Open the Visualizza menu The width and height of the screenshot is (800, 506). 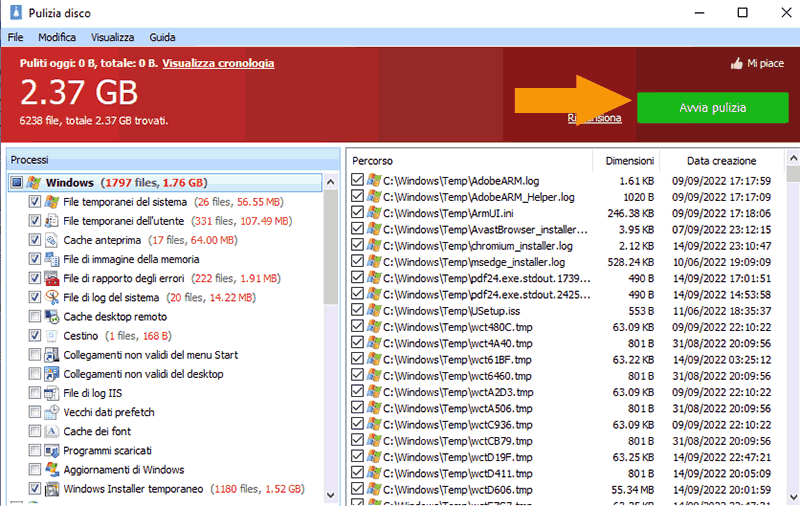coord(112,37)
